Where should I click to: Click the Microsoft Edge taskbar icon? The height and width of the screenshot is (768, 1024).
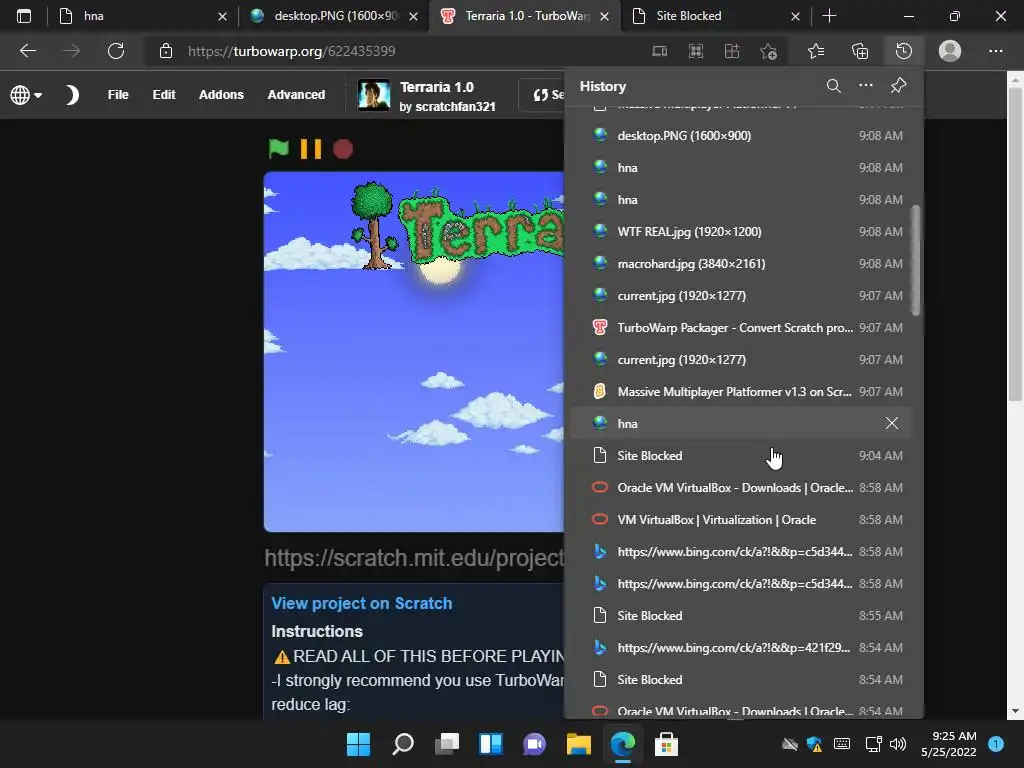[622, 744]
